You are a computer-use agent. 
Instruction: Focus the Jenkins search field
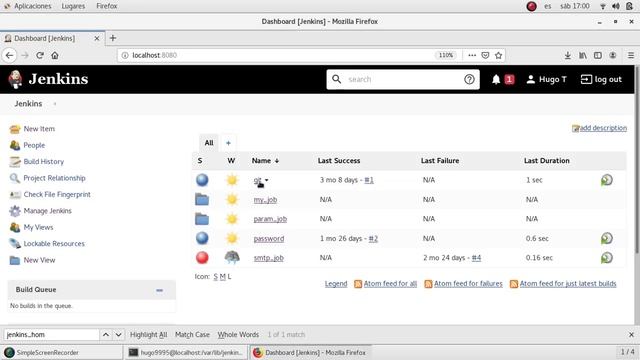point(403,79)
